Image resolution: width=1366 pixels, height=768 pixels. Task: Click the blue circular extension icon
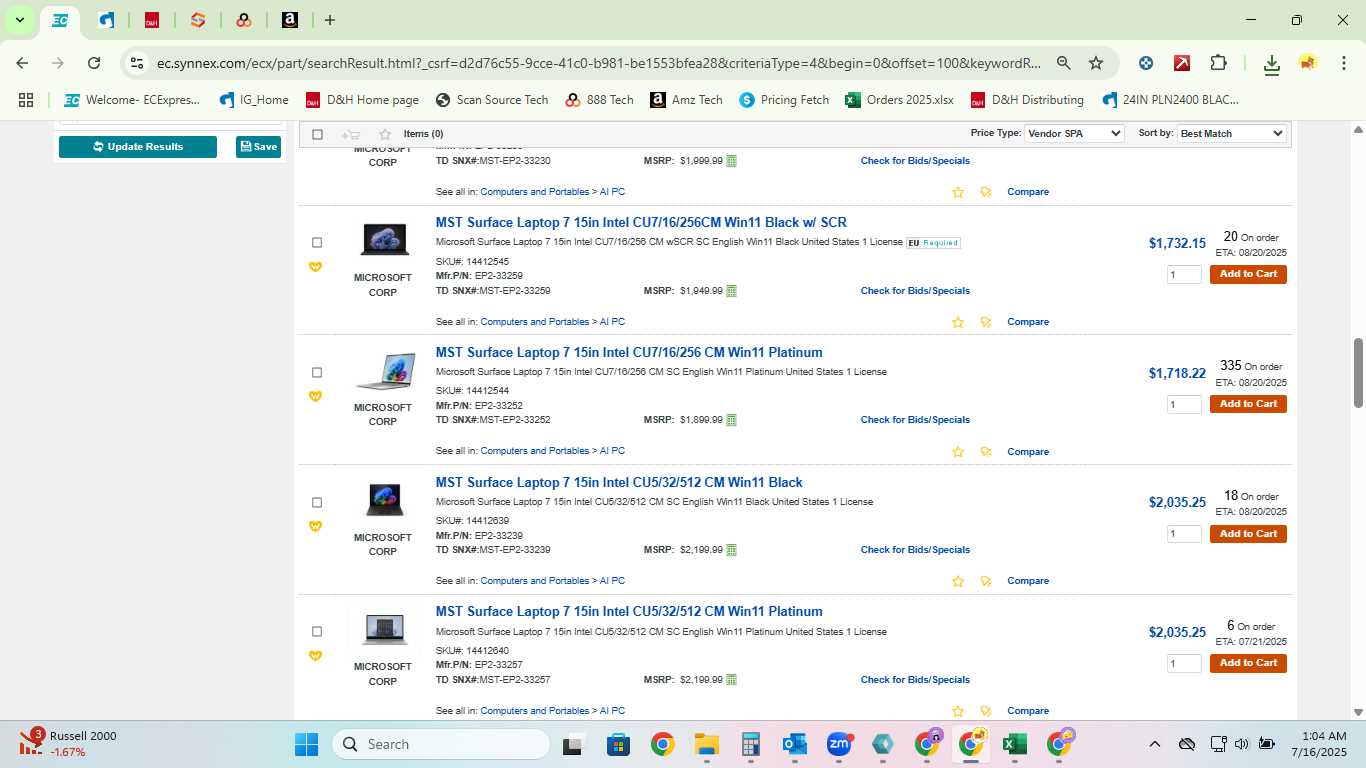click(1146, 63)
